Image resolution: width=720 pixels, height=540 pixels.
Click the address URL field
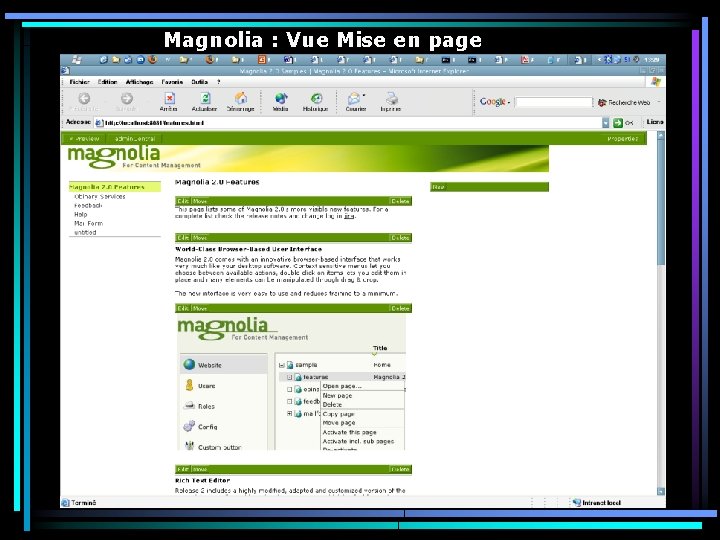(x=348, y=123)
